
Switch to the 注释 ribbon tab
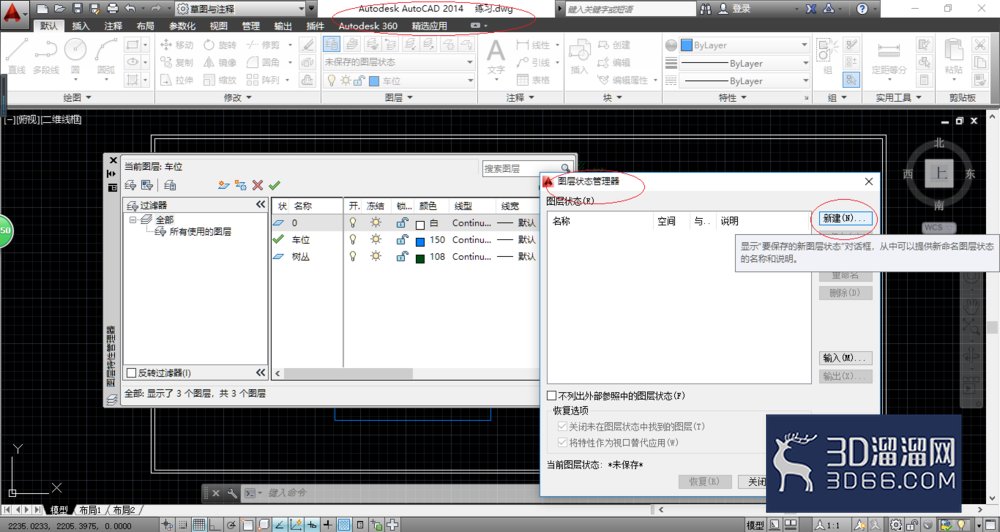click(x=113, y=26)
